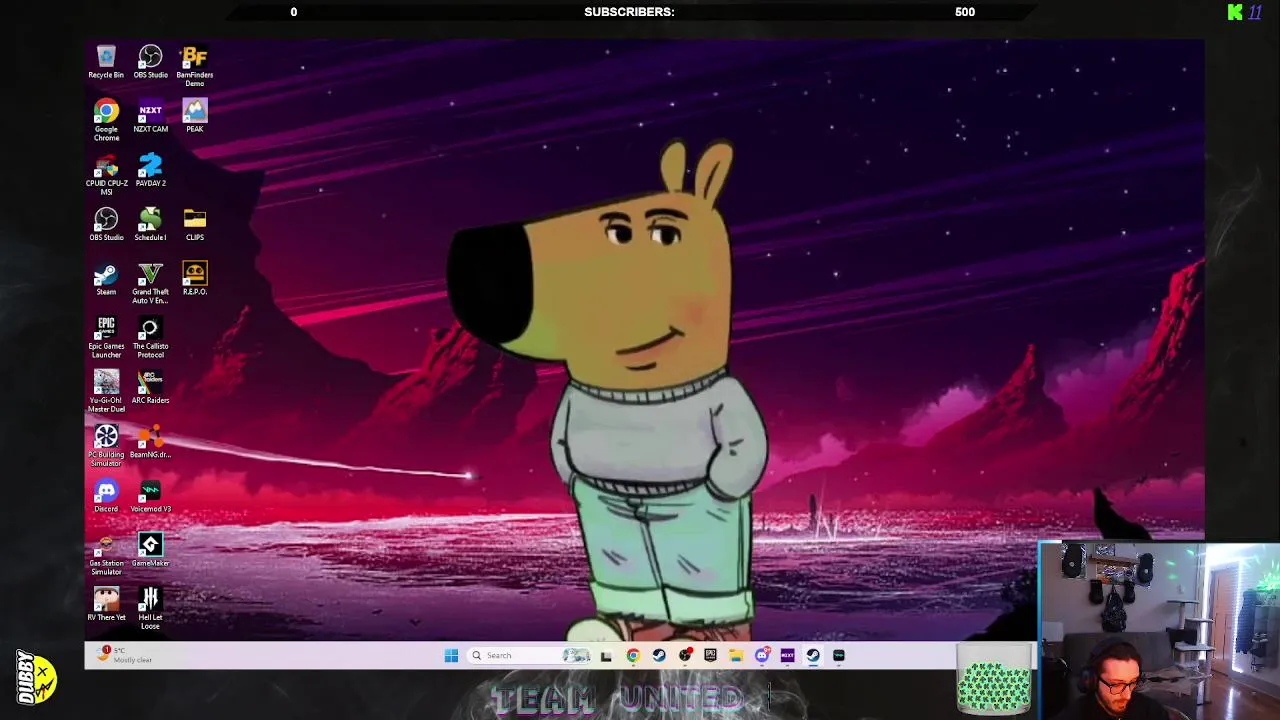Open the CLIPS folder on desktop
Screen dimensions: 1280x720
[194, 224]
